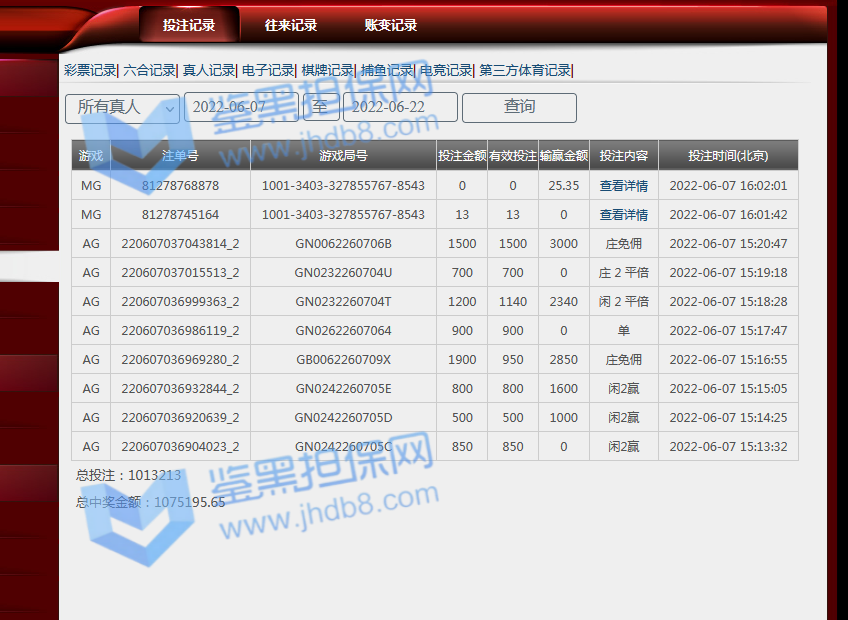The width and height of the screenshot is (848, 620).
Task: Expand the 所有真人 dropdown
Action: pos(122,108)
